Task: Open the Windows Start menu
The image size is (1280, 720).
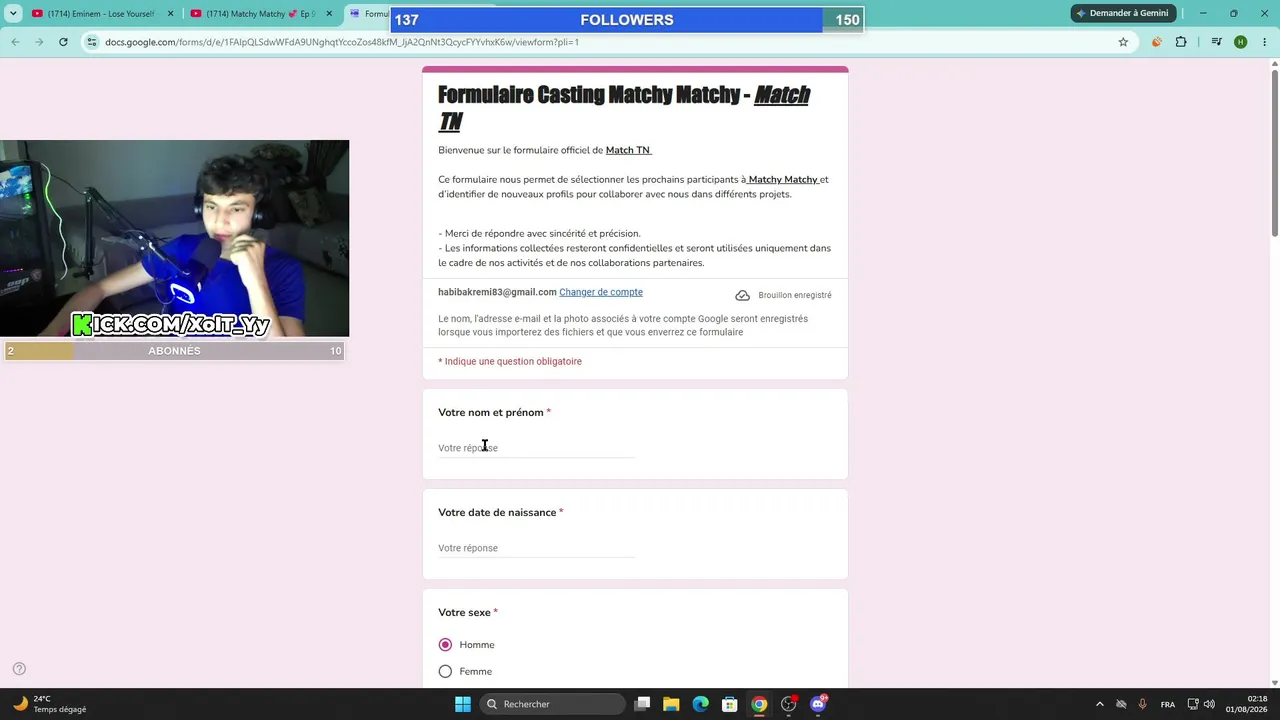Action: (x=463, y=704)
